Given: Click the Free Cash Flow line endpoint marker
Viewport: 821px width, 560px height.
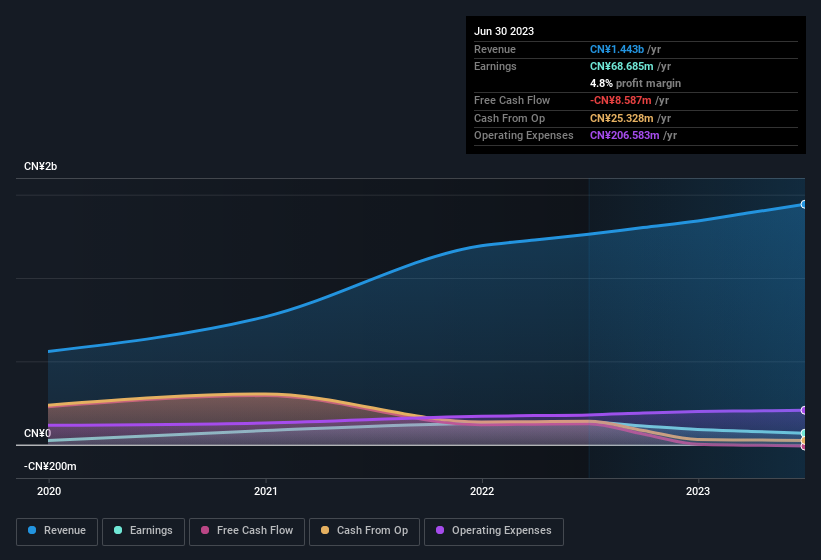Looking at the screenshot, I should click(804, 446).
